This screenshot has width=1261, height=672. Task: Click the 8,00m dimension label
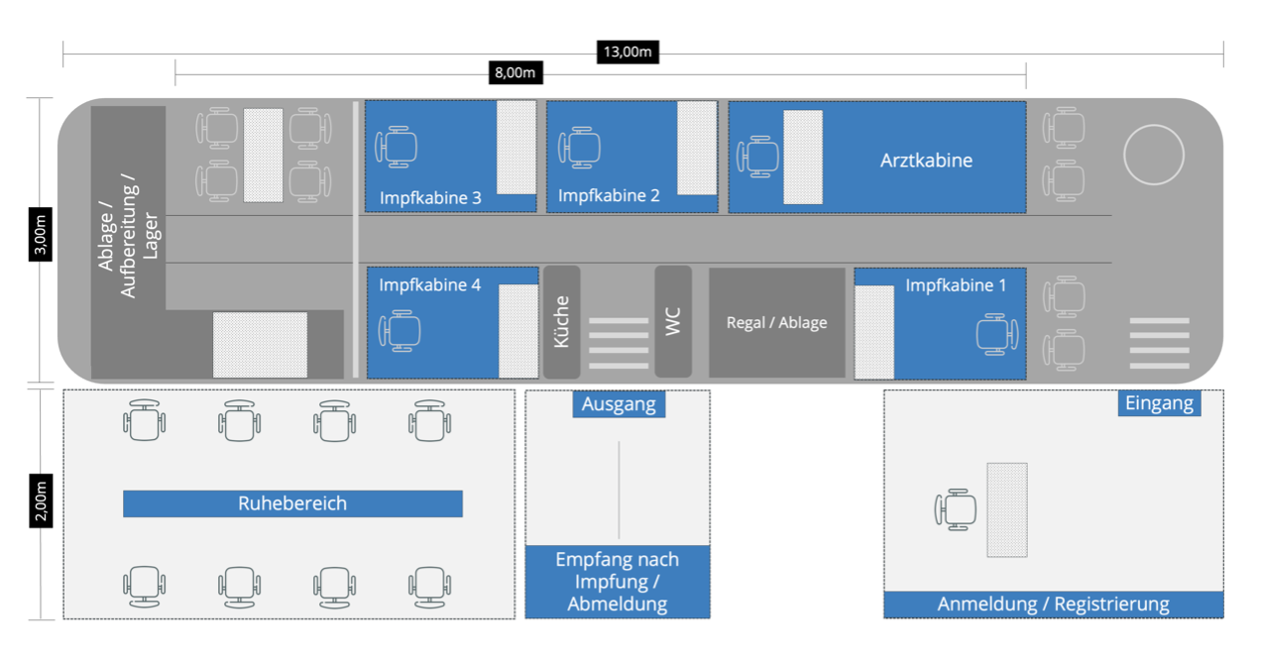[514, 72]
